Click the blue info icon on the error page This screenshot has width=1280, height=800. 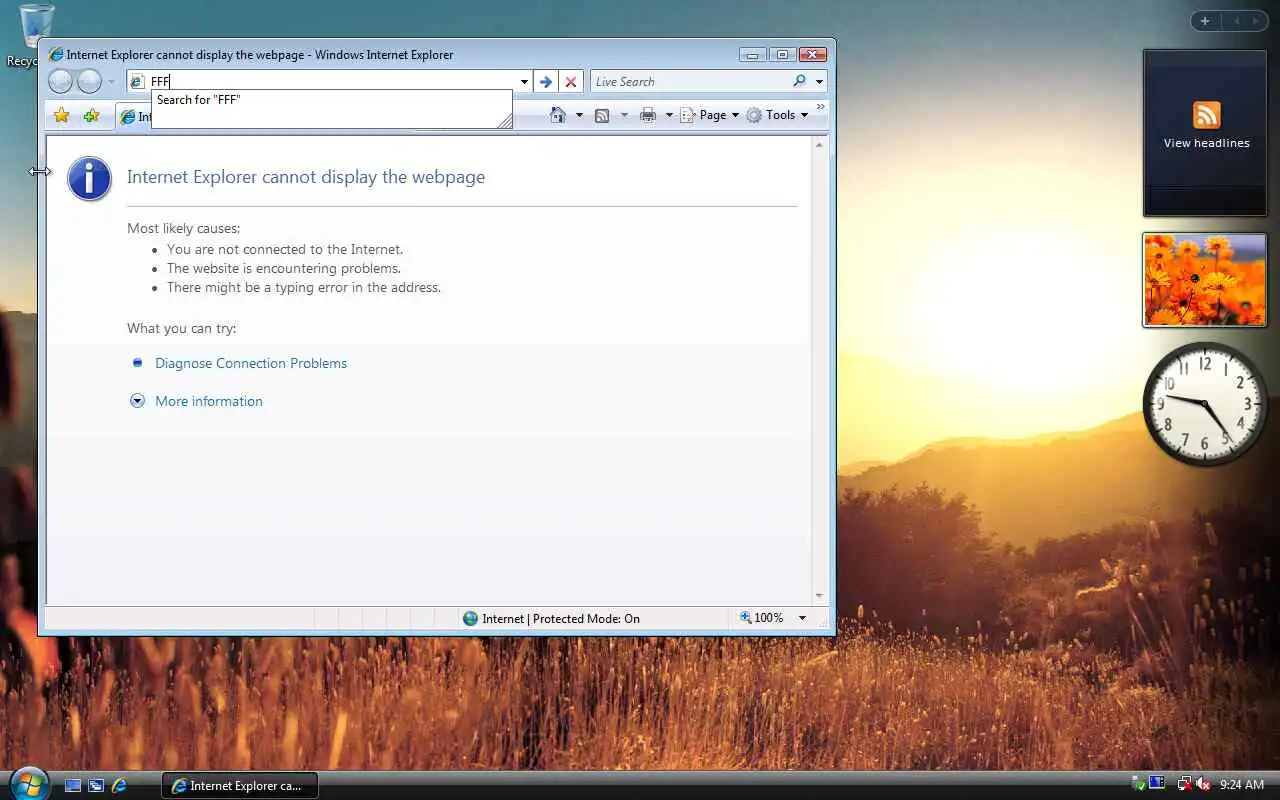coord(89,179)
